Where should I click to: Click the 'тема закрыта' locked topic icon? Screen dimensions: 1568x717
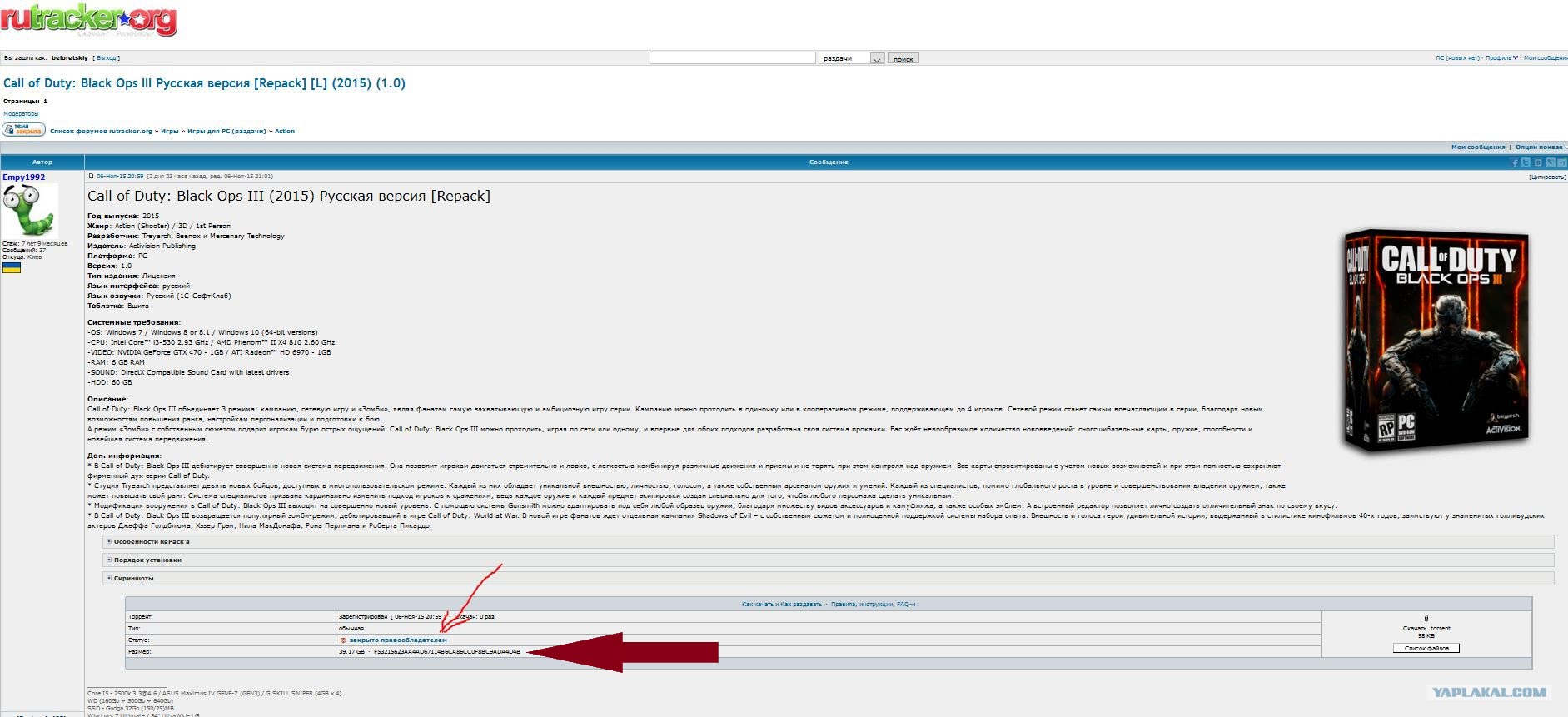[23, 130]
